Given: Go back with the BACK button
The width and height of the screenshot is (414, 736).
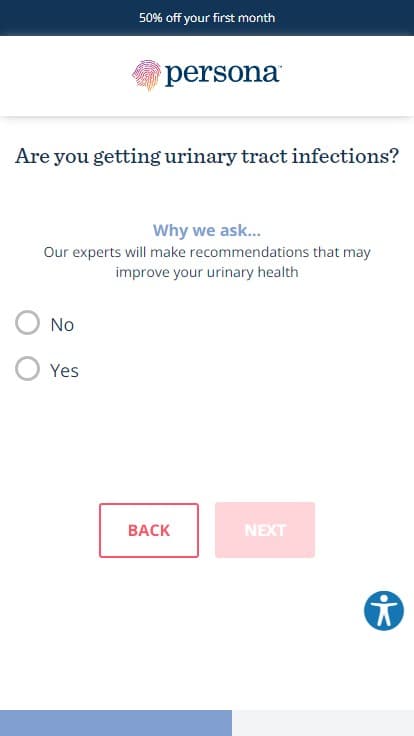Looking at the screenshot, I should [x=149, y=530].
